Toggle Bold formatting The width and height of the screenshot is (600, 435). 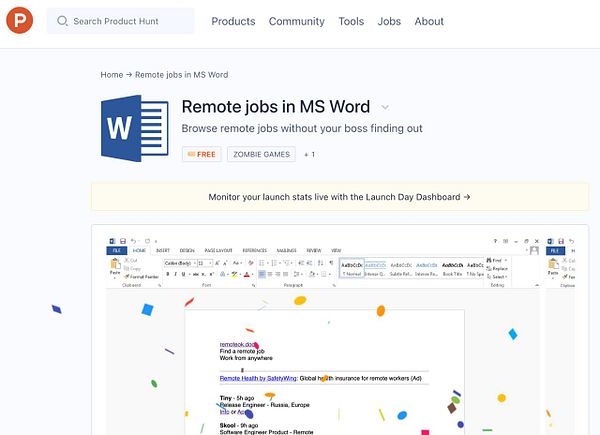tap(168, 274)
